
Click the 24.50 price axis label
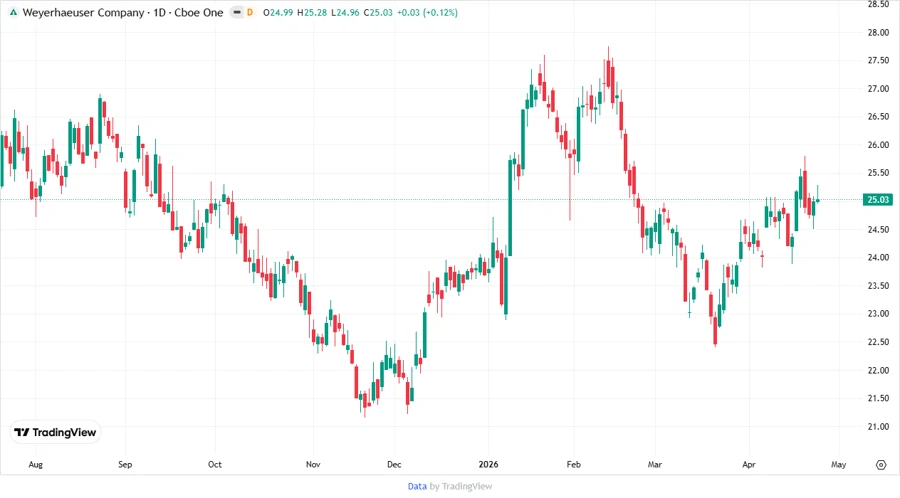(x=878, y=229)
